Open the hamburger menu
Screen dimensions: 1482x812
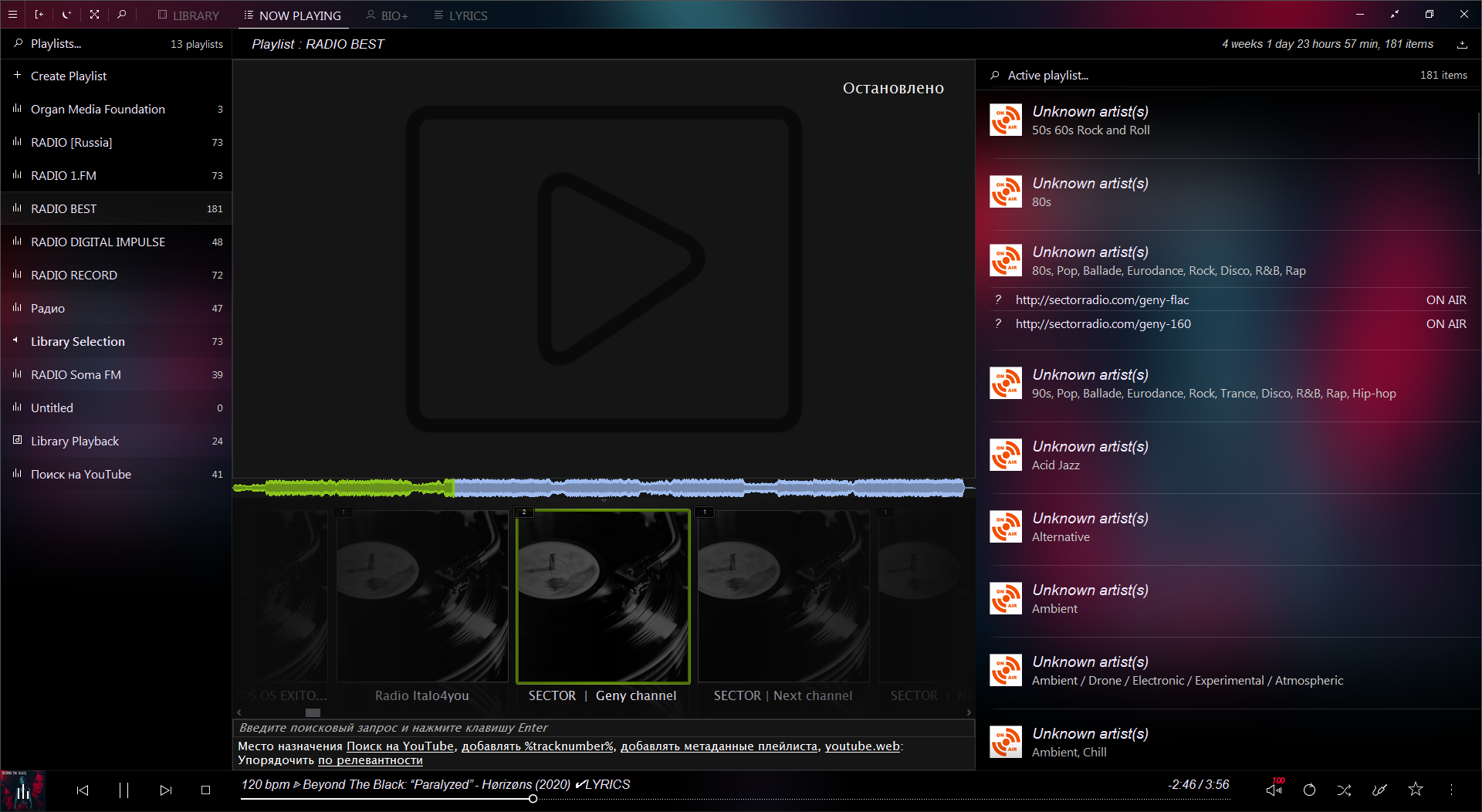[12, 14]
